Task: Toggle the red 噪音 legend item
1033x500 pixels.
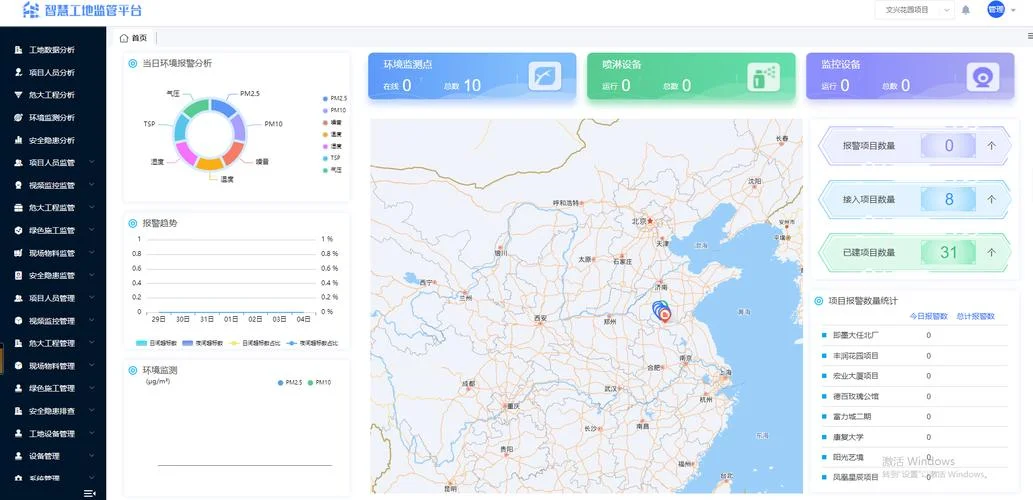Action: pyautogui.click(x=333, y=123)
